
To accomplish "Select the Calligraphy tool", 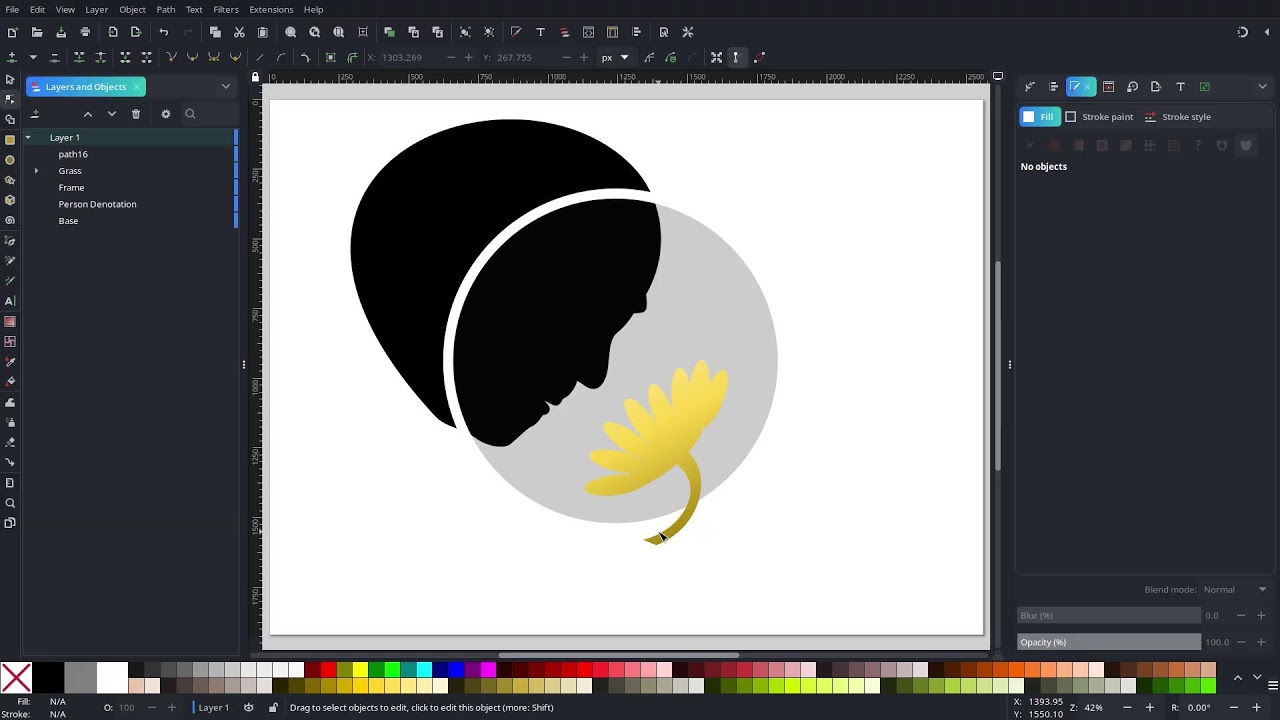I will tap(10, 281).
